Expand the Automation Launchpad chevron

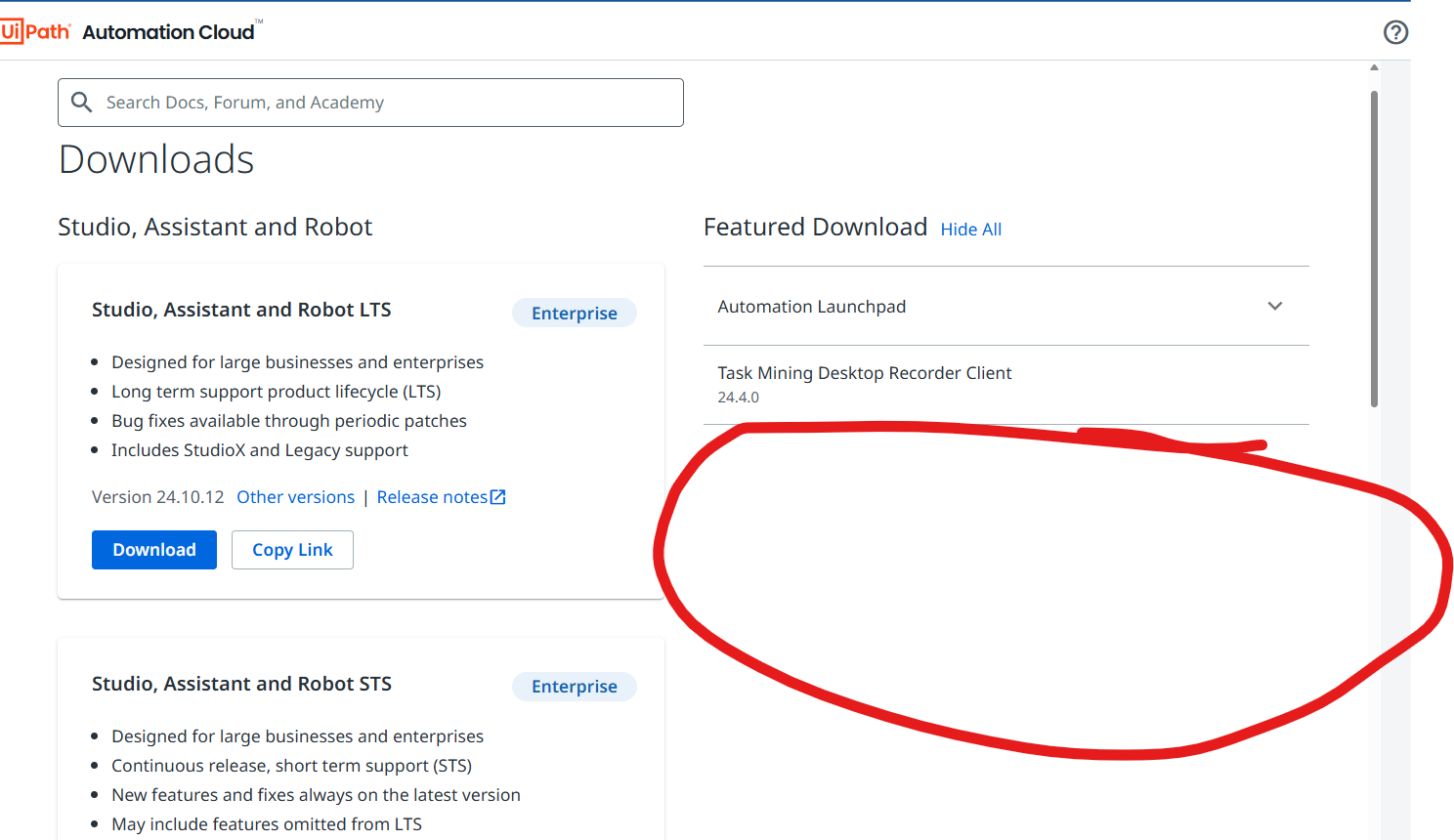1274,306
